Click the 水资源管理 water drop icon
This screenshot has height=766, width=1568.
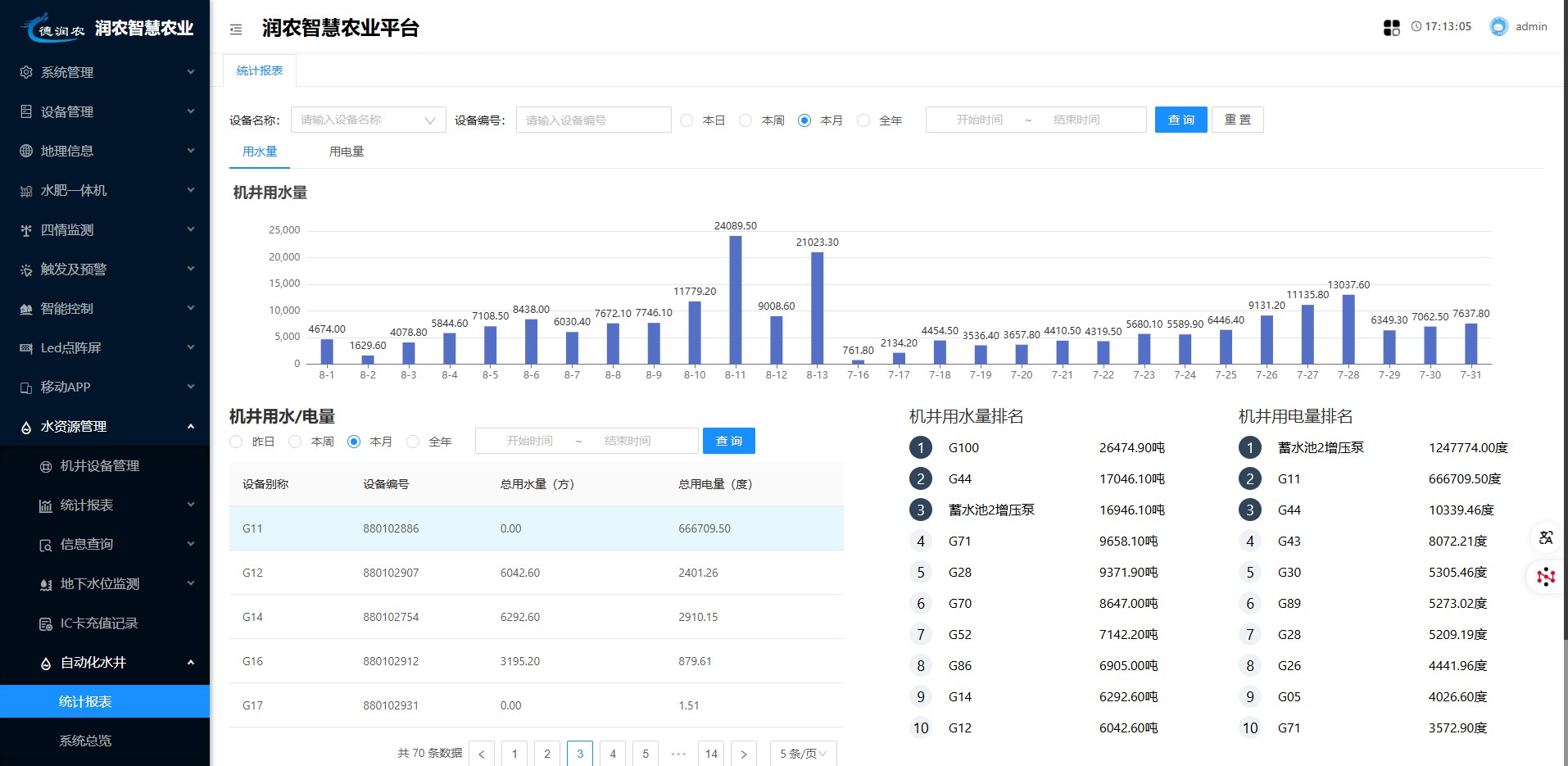[26, 427]
